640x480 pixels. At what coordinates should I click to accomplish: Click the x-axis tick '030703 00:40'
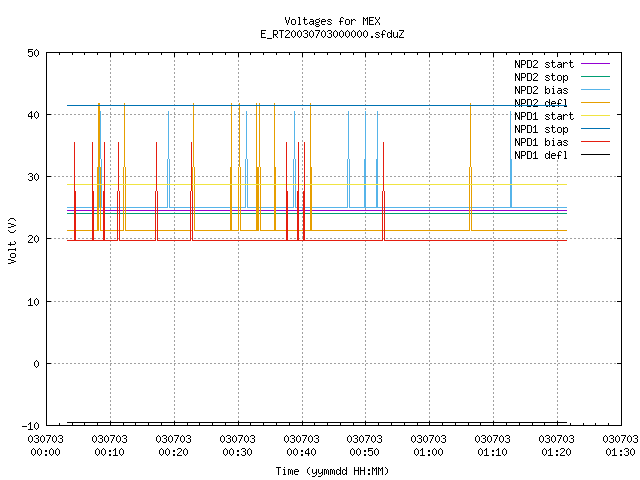pos(301,446)
